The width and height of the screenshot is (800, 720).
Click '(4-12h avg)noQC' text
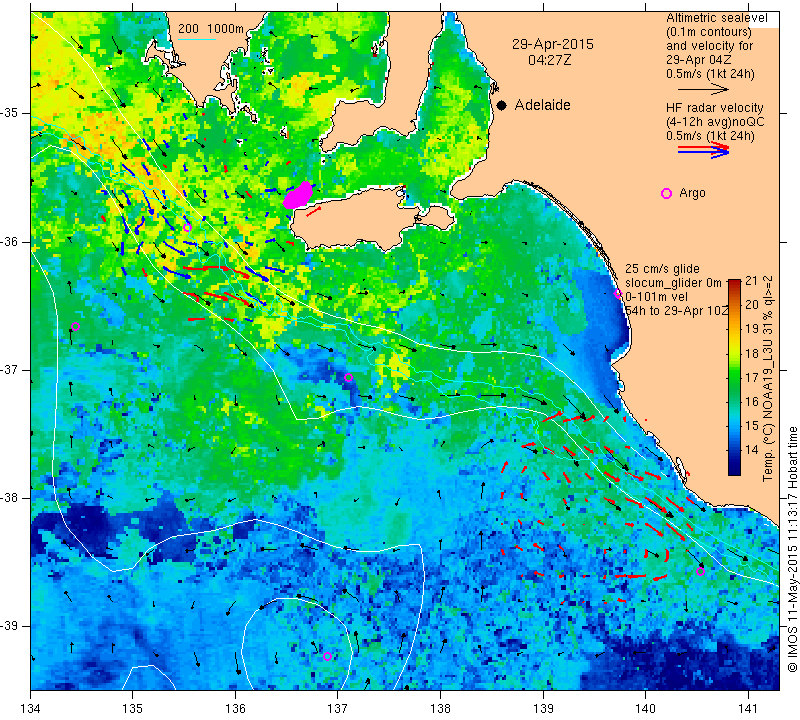pos(715,122)
